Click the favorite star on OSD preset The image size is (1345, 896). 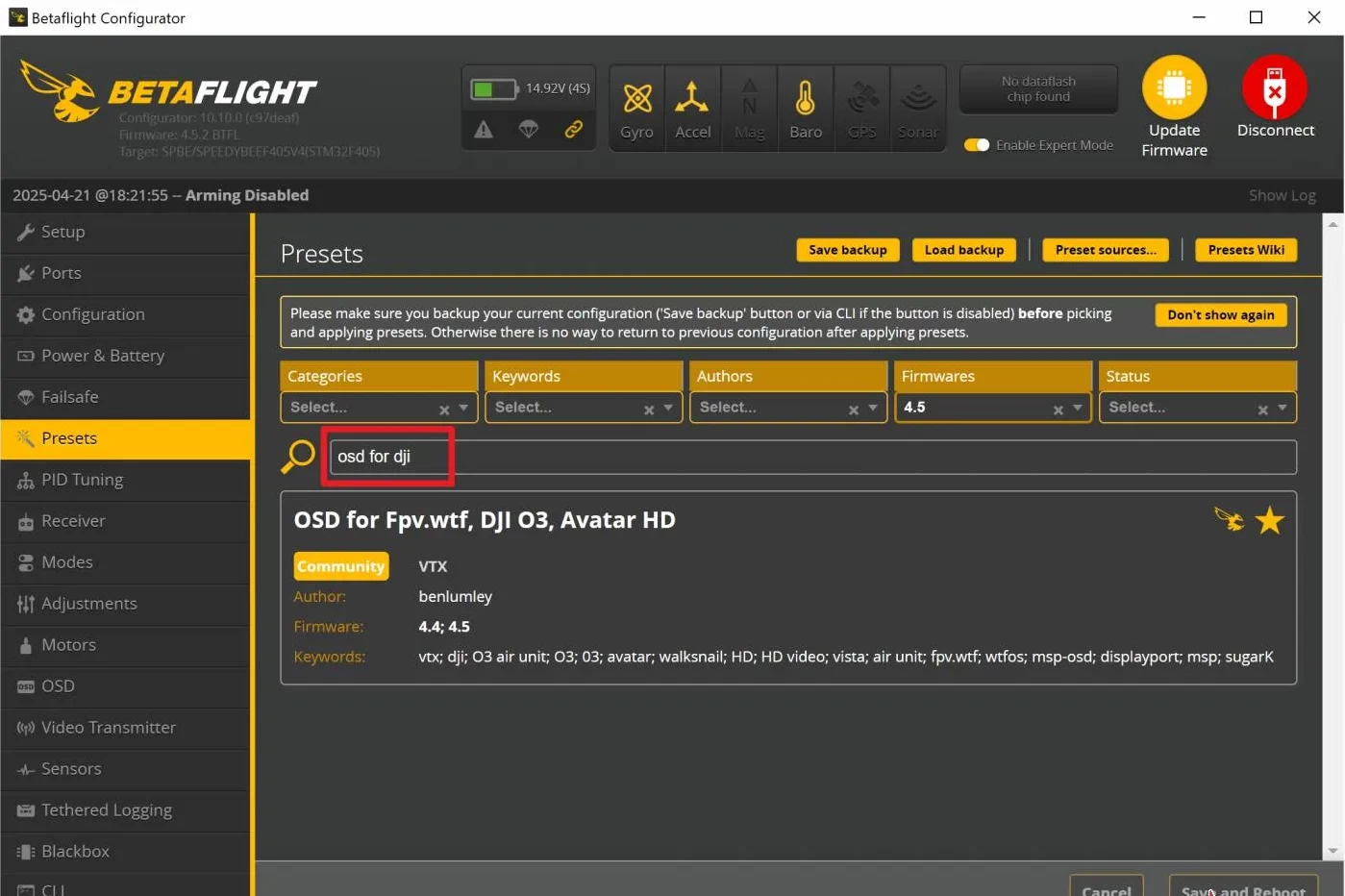click(1269, 520)
